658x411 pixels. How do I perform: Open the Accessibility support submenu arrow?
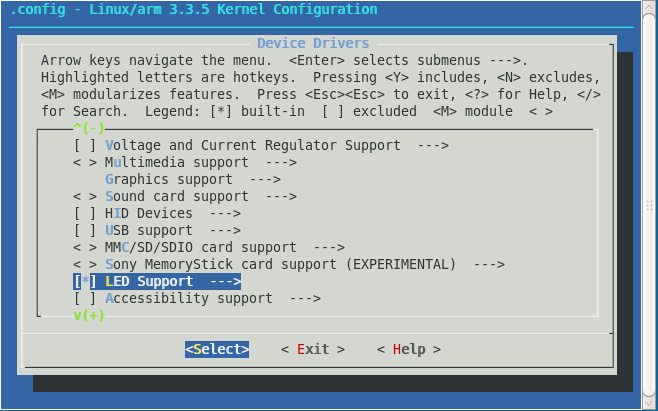point(306,298)
